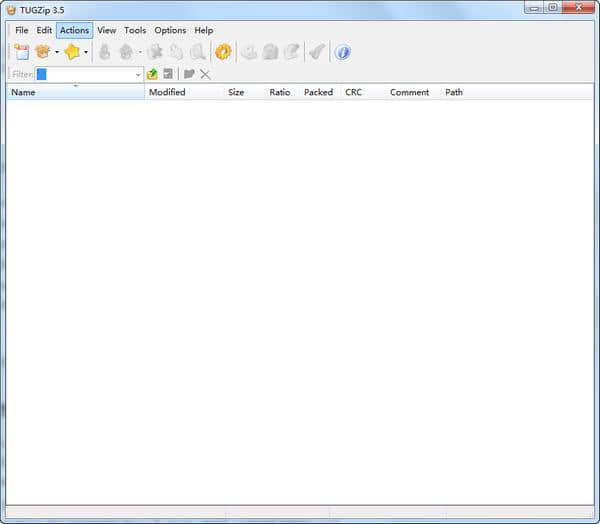Viewport: 600px width, 524px height.
Task: Click the blue info about icon
Action: pyautogui.click(x=342, y=52)
